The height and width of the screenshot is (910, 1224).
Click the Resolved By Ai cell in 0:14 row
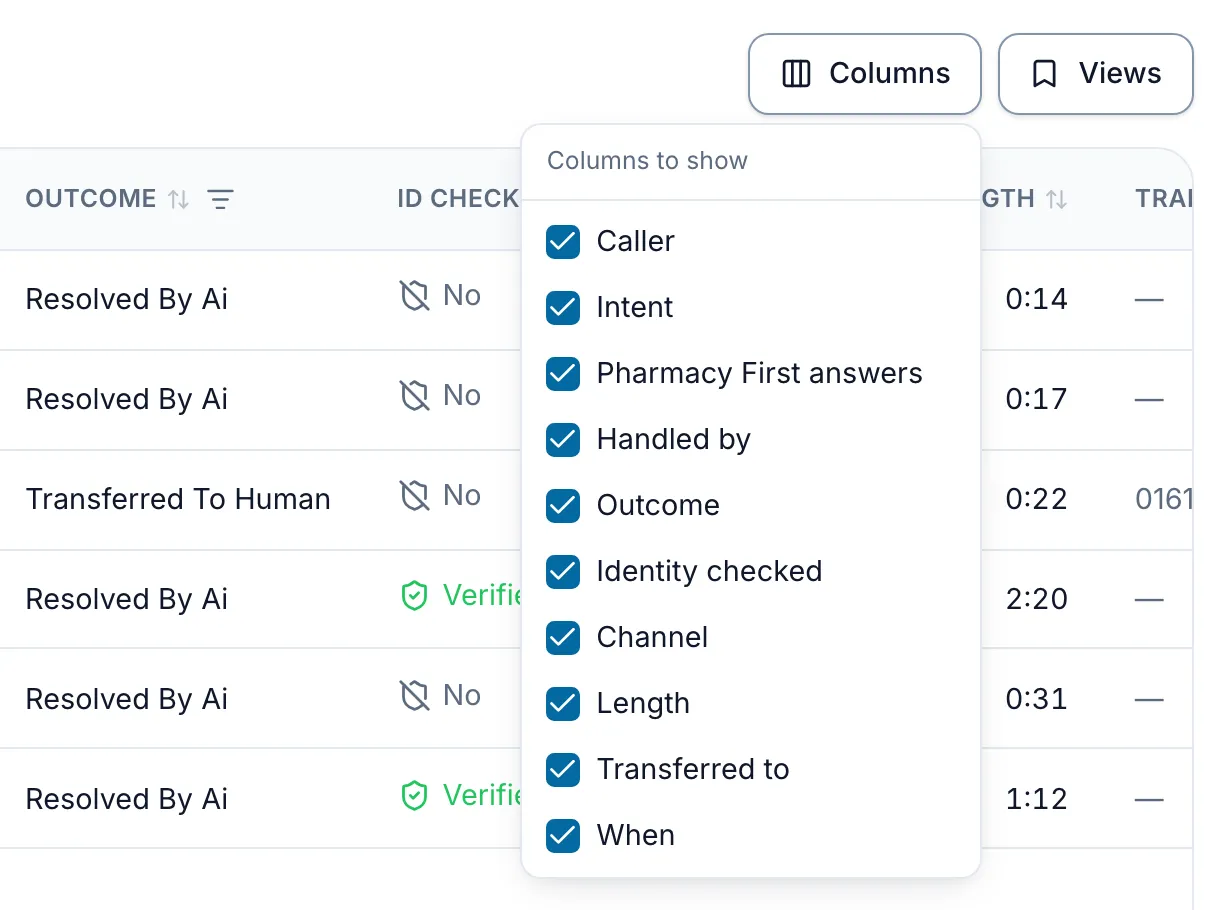127,299
